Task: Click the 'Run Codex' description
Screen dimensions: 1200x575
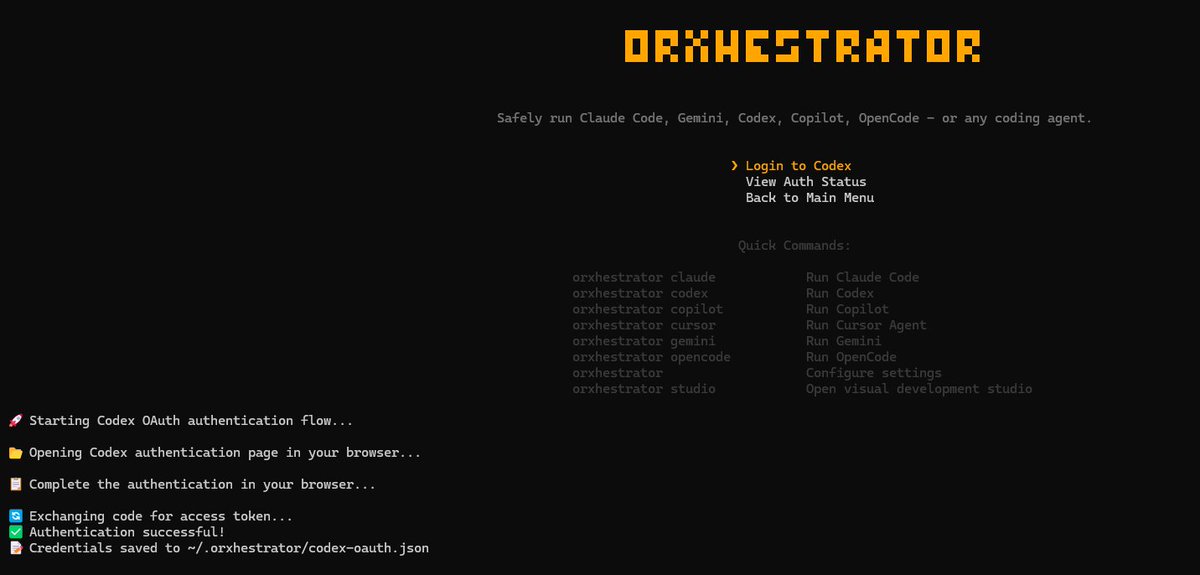Action: coord(840,294)
